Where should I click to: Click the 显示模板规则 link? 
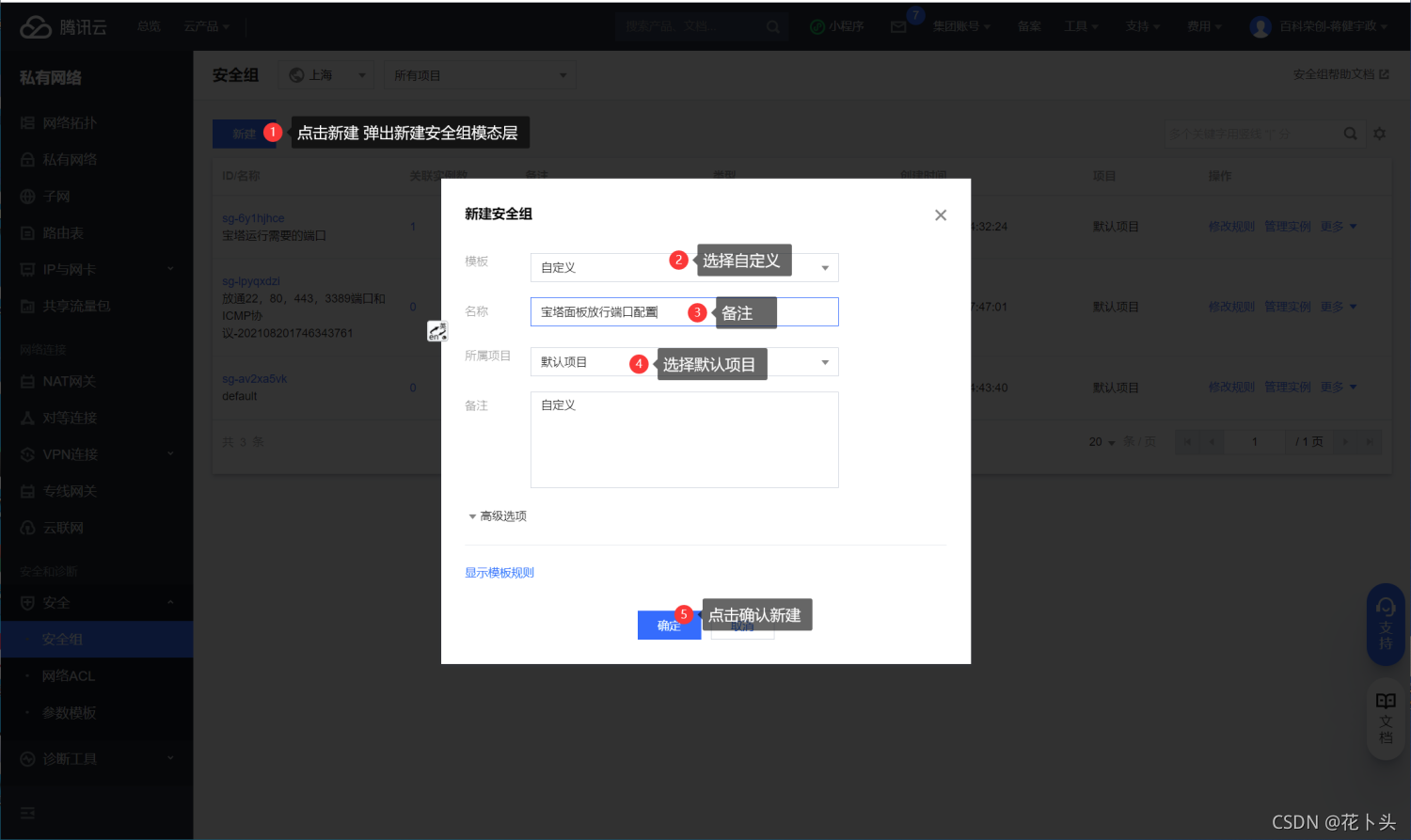499,573
